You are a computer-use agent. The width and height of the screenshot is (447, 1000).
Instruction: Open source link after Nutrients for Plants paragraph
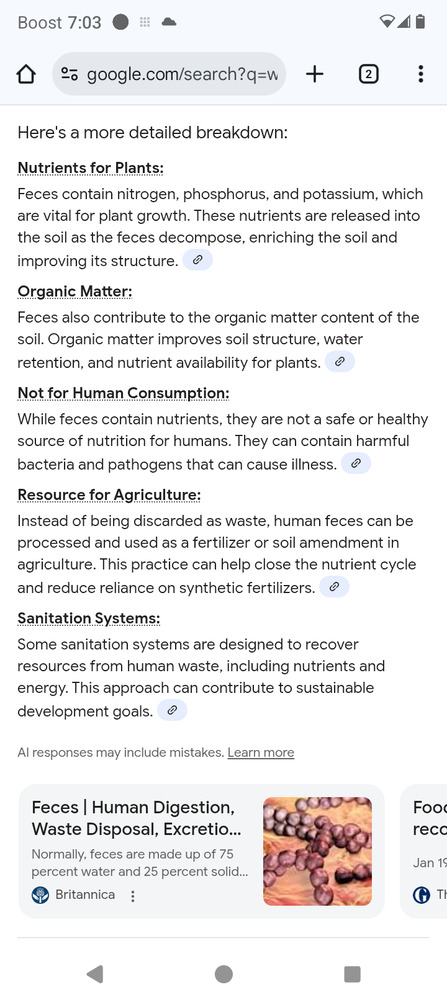[x=198, y=260]
